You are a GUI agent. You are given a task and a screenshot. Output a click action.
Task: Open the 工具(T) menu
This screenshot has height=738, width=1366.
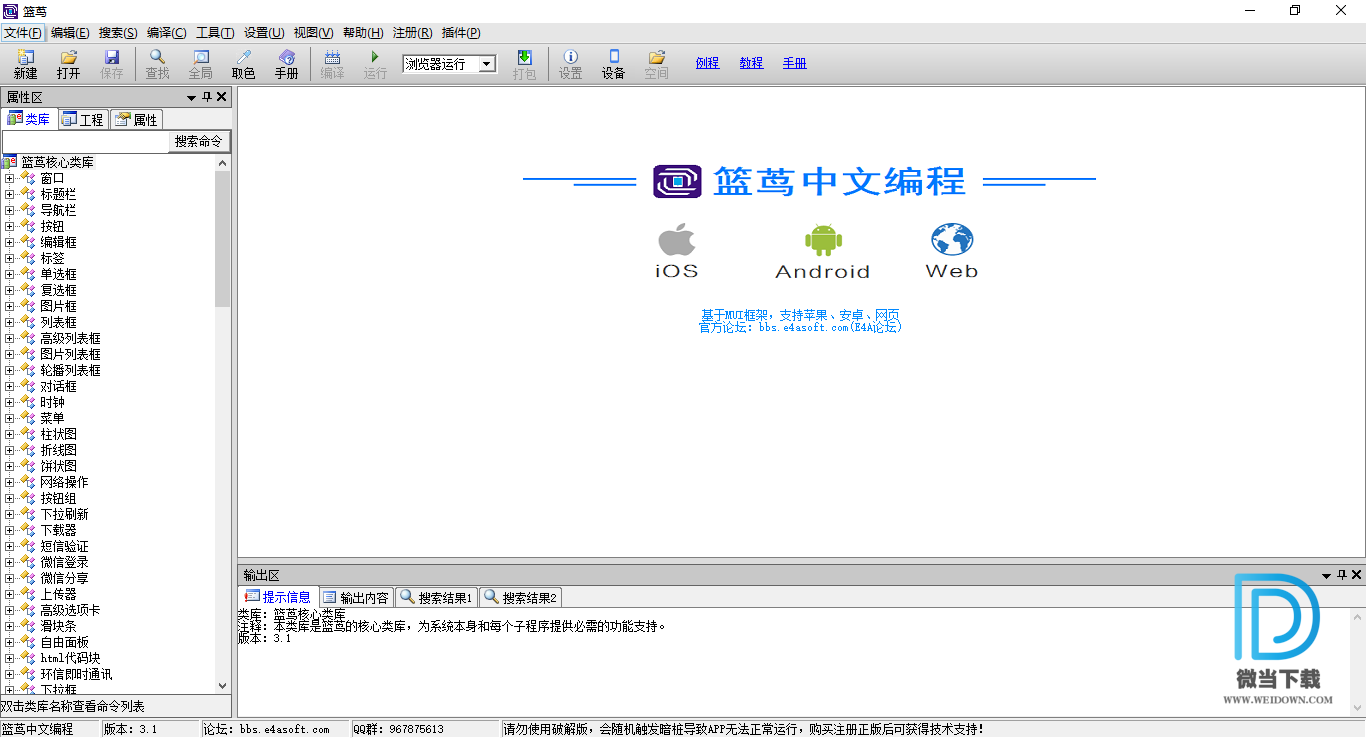point(215,33)
